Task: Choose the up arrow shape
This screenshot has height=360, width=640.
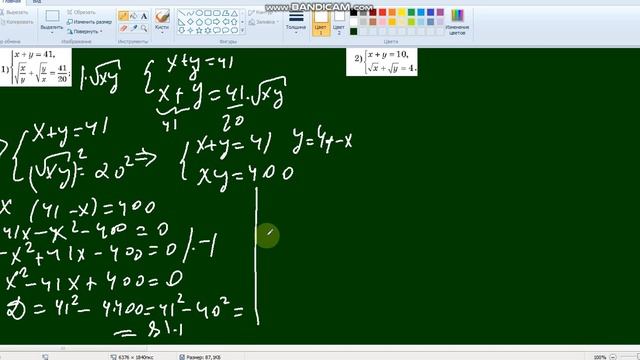Action: pyautogui.click(x=234, y=22)
